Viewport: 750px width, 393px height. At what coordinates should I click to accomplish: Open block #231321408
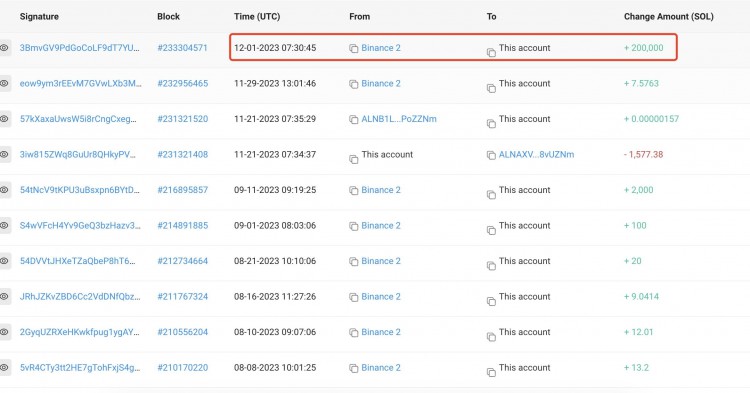click(x=183, y=154)
